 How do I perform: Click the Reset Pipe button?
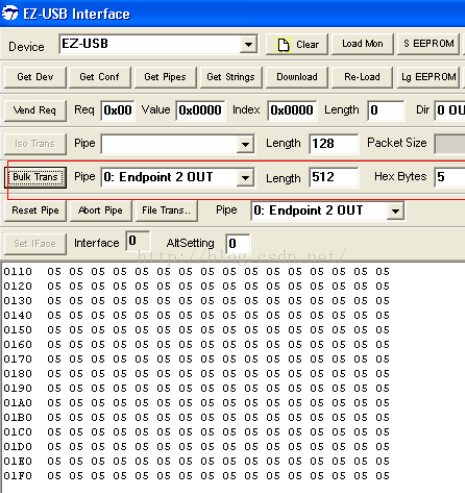pos(35,211)
